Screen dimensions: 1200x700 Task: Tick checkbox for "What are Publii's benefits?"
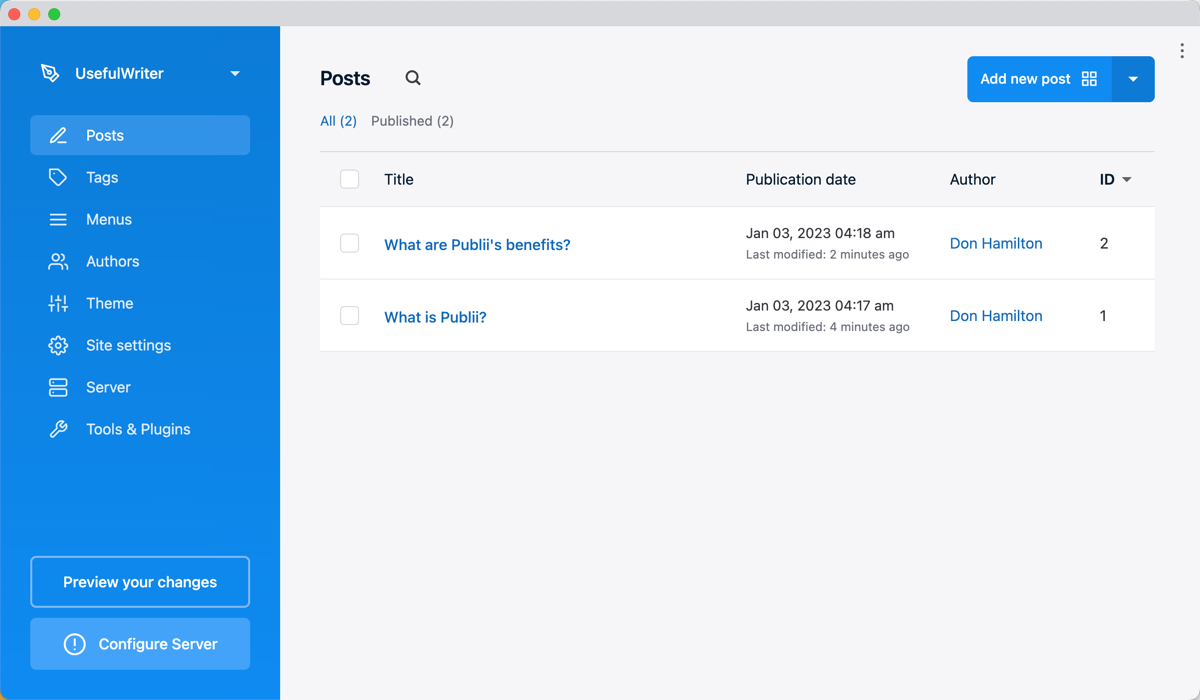349,243
